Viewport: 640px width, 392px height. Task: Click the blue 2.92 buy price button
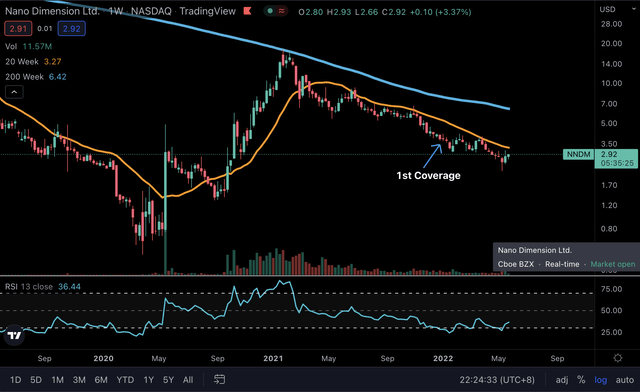coord(71,29)
